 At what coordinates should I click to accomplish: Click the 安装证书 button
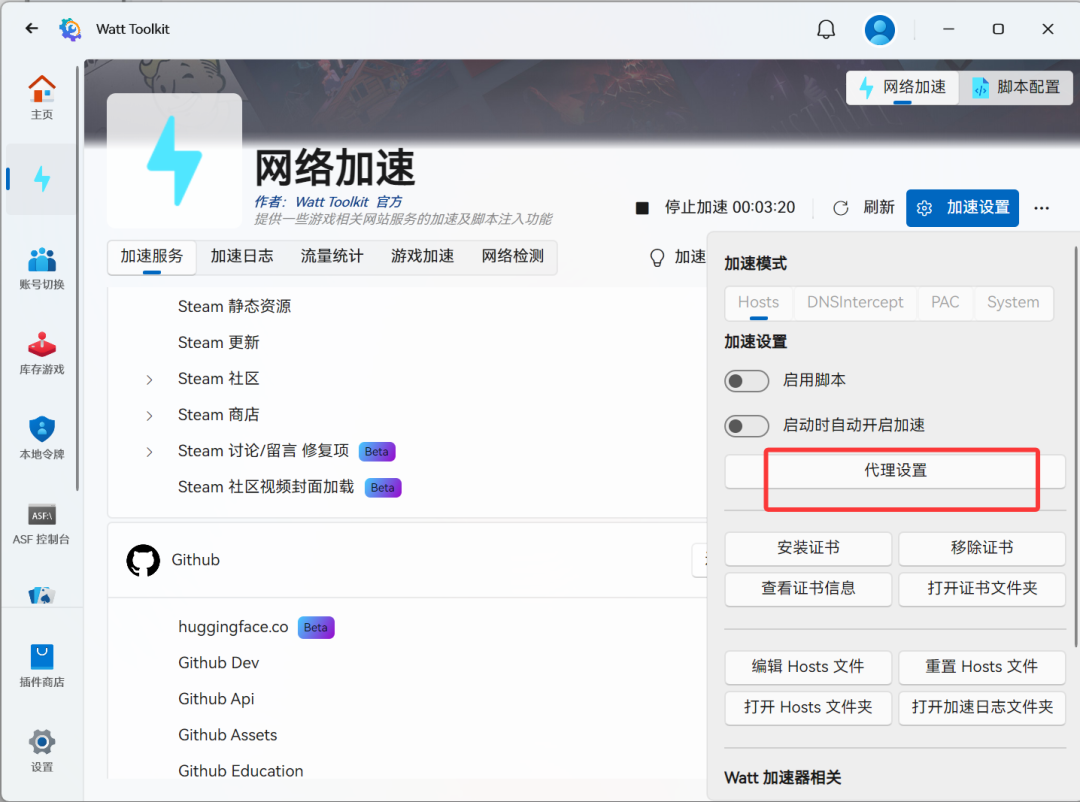click(x=808, y=548)
